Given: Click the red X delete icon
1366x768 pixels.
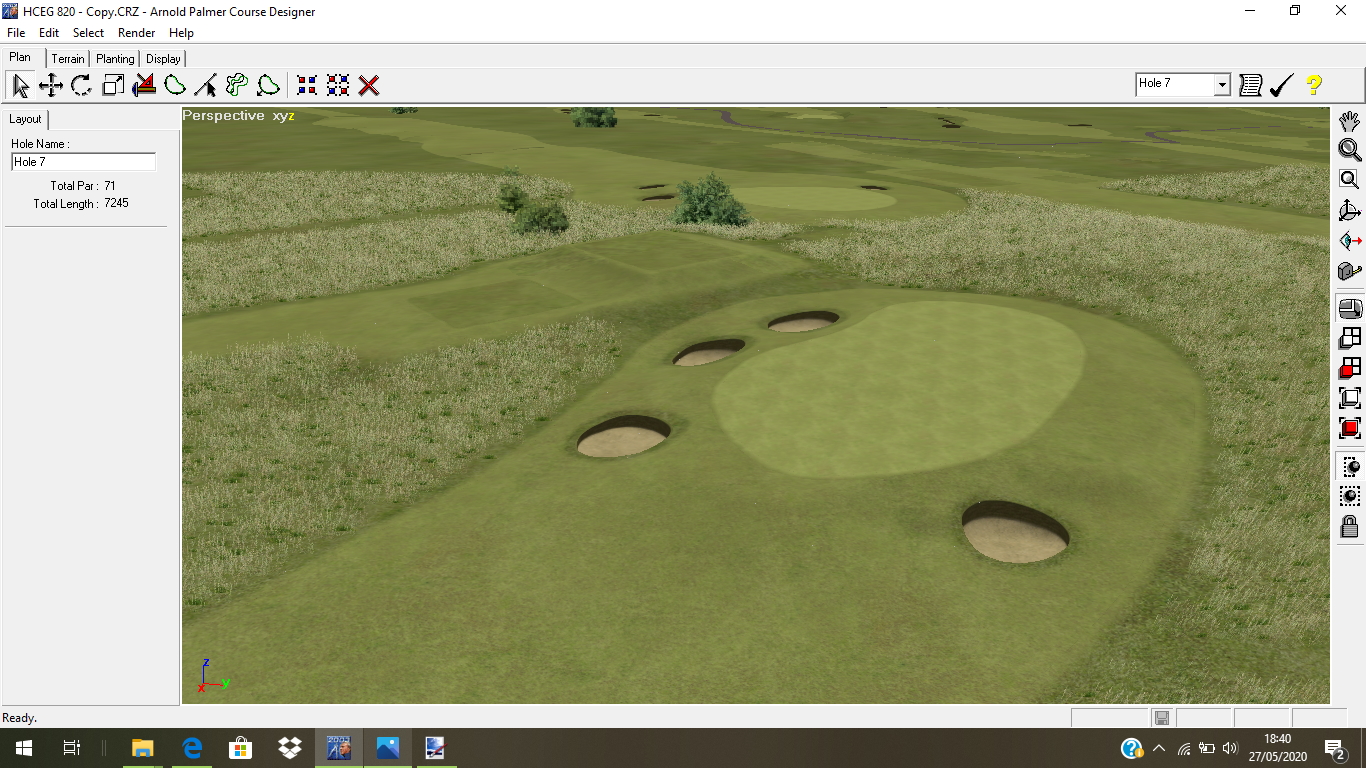Looking at the screenshot, I should click(x=369, y=86).
